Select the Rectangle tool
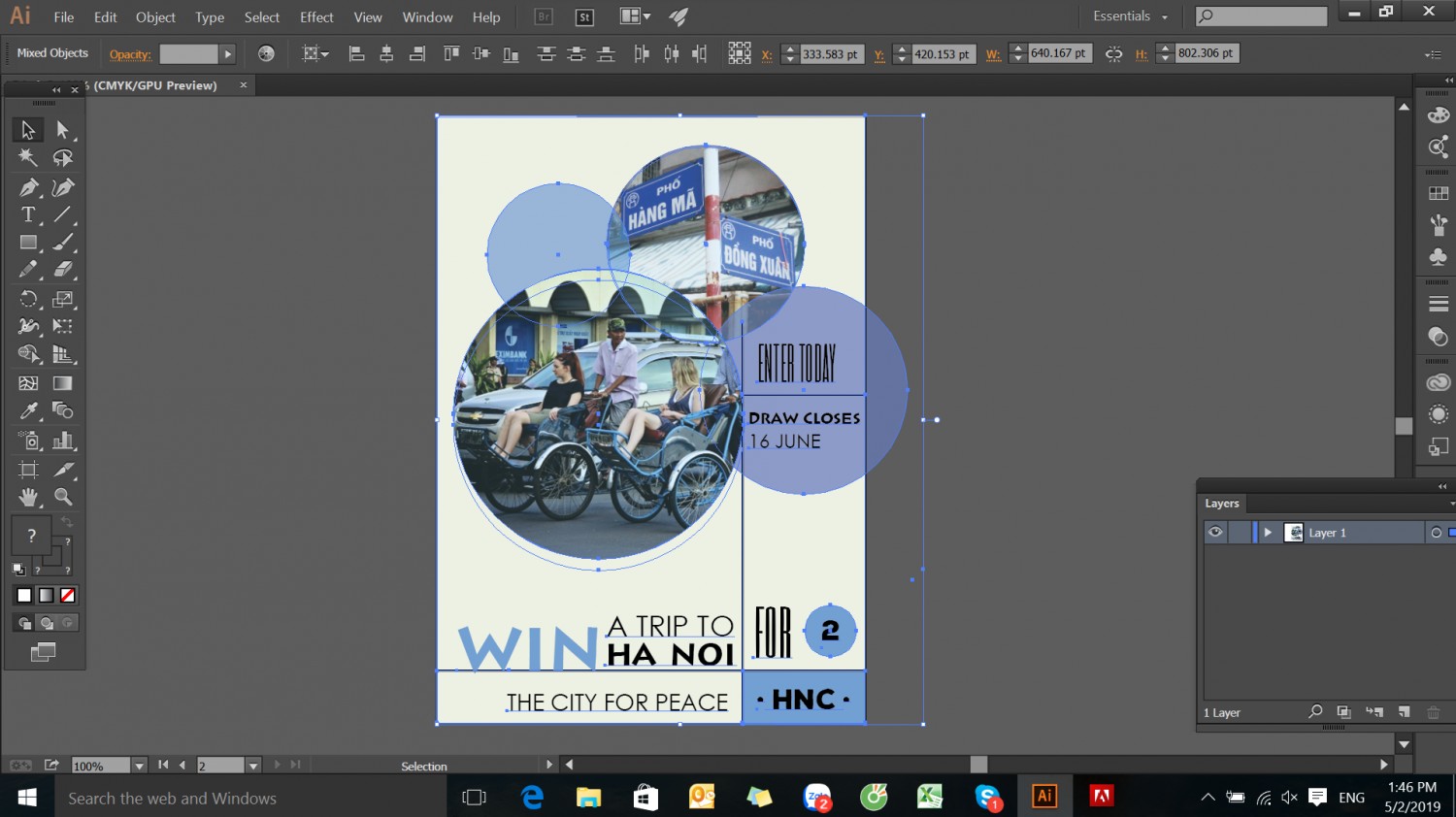 click(28, 243)
